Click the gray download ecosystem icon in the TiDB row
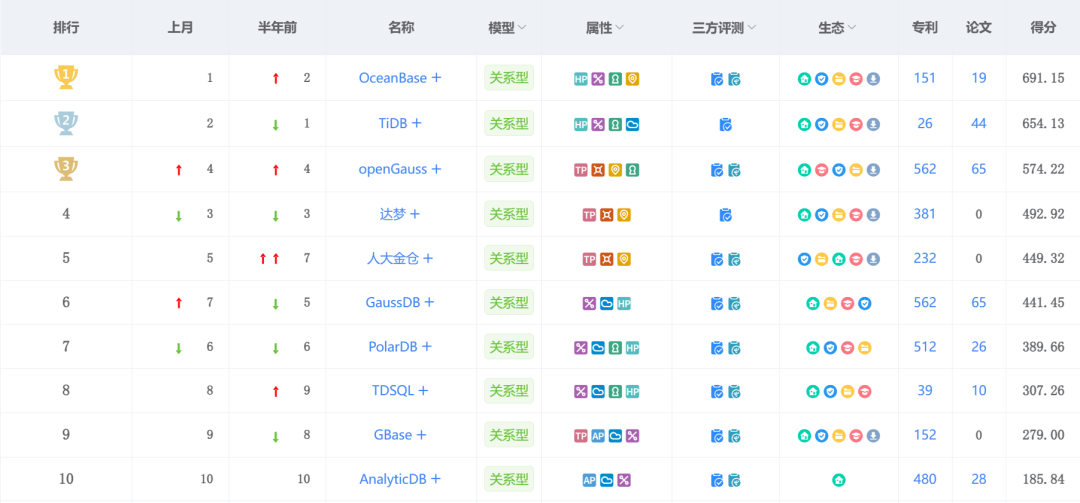This screenshot has height=503, width=1080. (x=873, y=125)
